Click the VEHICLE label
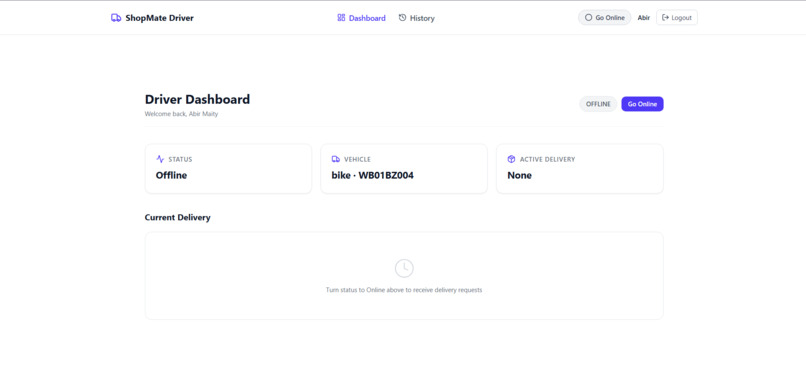The image size is (806, 387). (357, 159)
